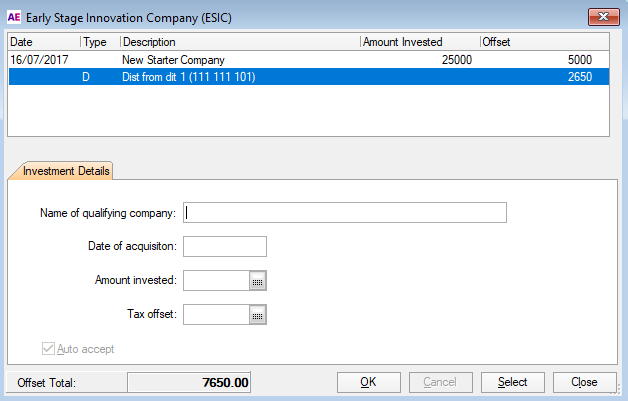The height and width of the screenshot is (401, 628).
Task: Click into the Amount invested field
Action: [x=216, y=281]
